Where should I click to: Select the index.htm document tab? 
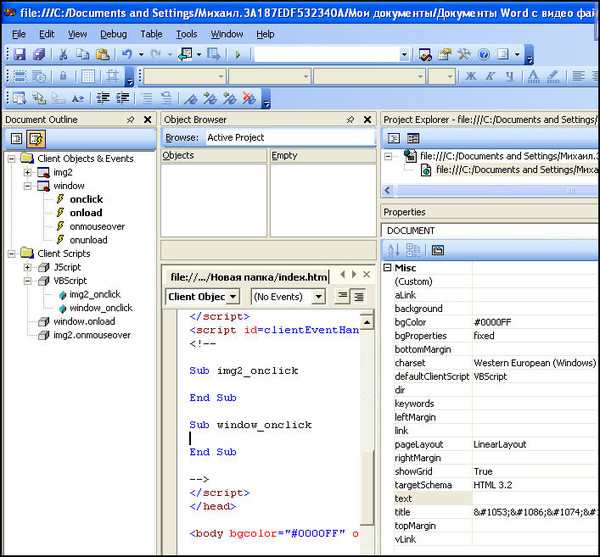[x=248, y=277]
